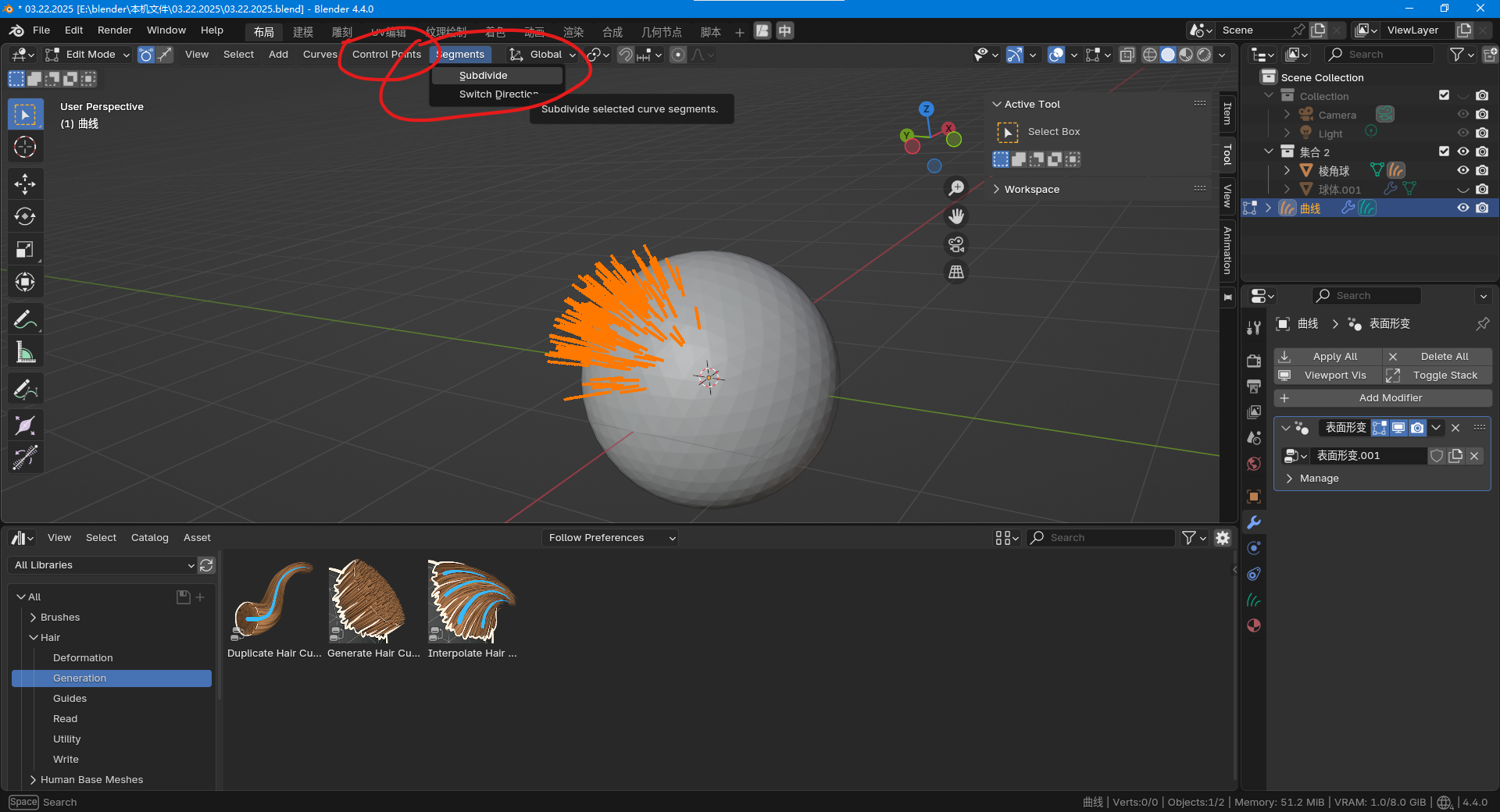Image resolution: width=1500 pixels, height=812 pixels.
Task: Select the Deformation catalog item
Action: (x=83, y=658)
